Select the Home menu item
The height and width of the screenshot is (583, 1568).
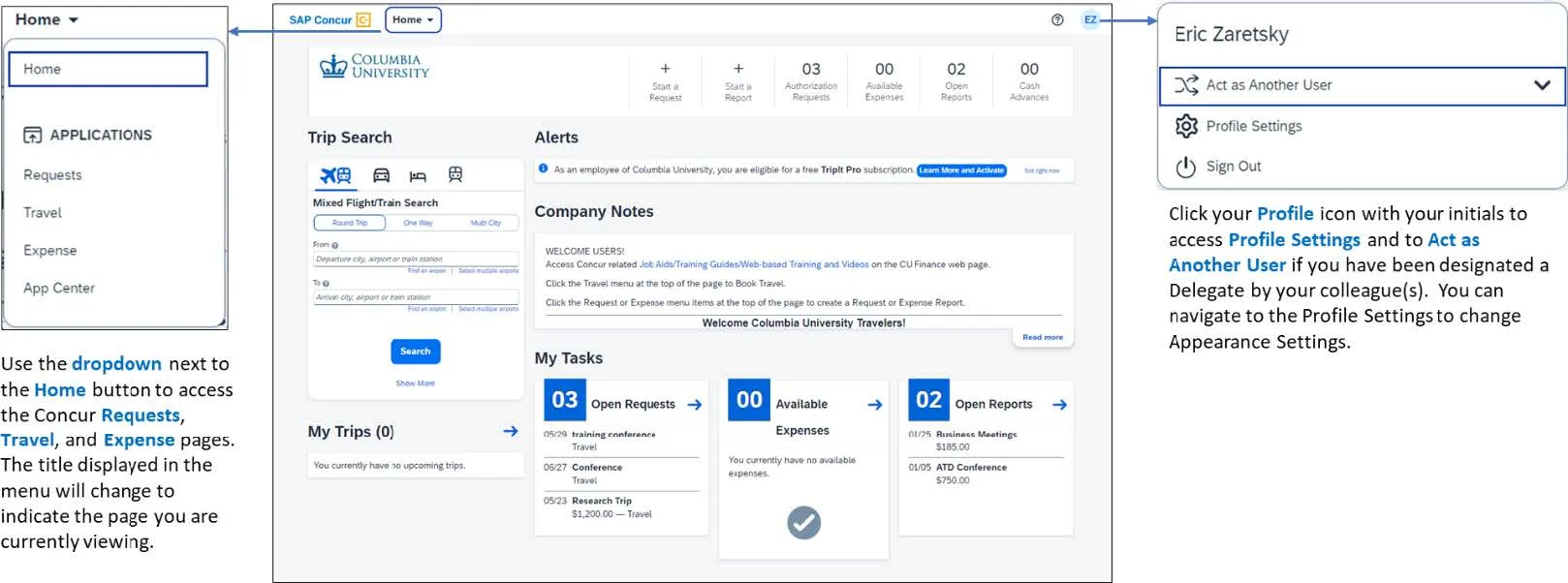[109, 69]
